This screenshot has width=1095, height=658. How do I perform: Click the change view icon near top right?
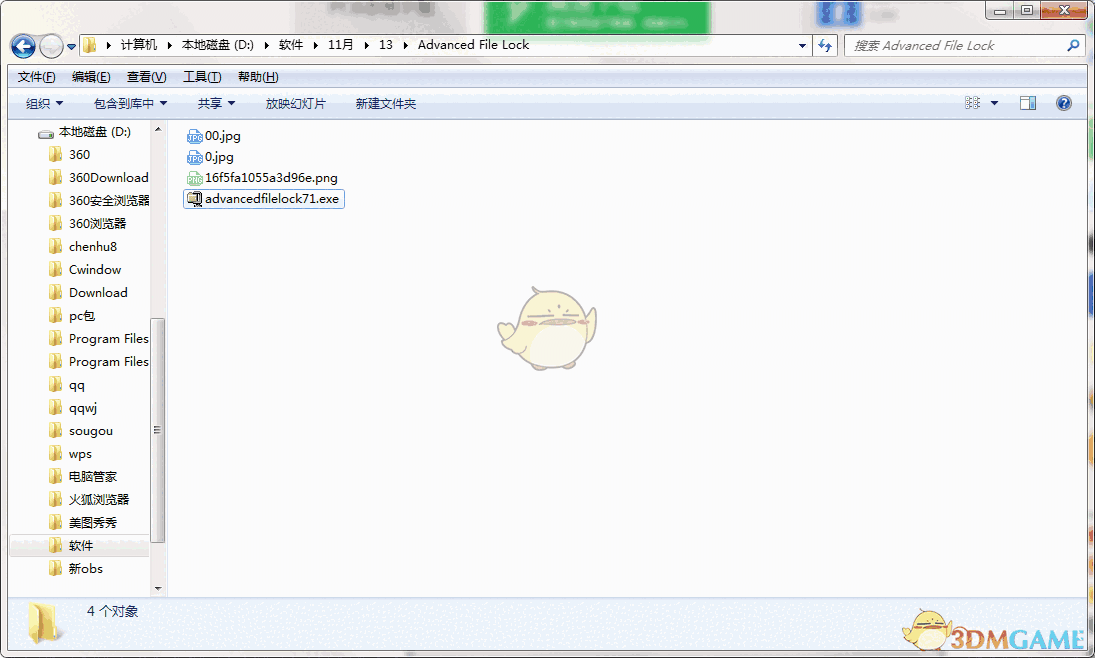click(x=975, y=102)
